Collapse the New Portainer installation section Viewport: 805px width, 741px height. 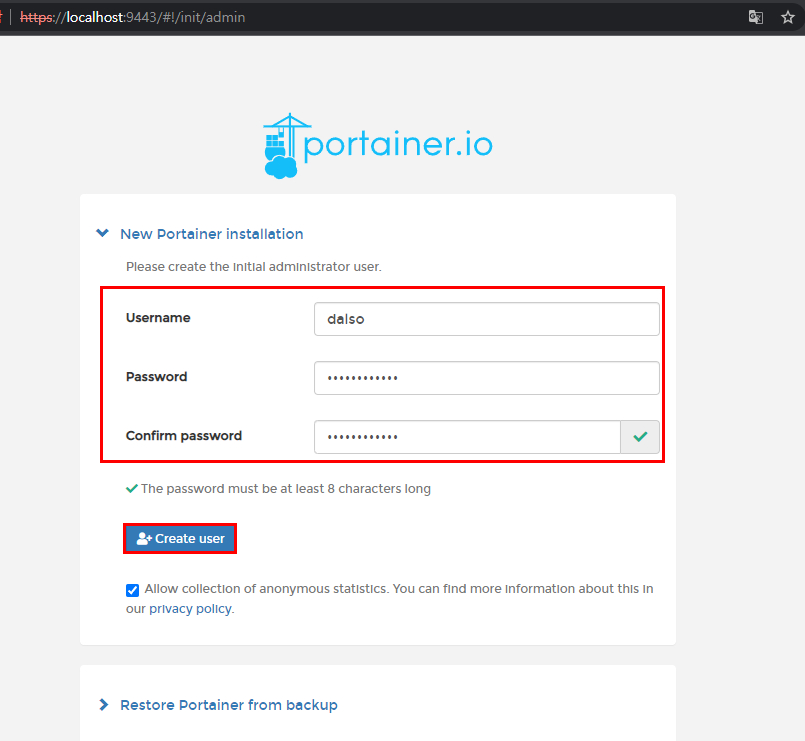(x=103, y=233)
